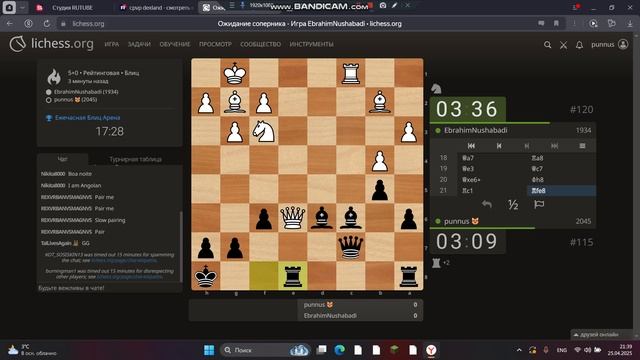Open the punnus user profile menu

610,44
